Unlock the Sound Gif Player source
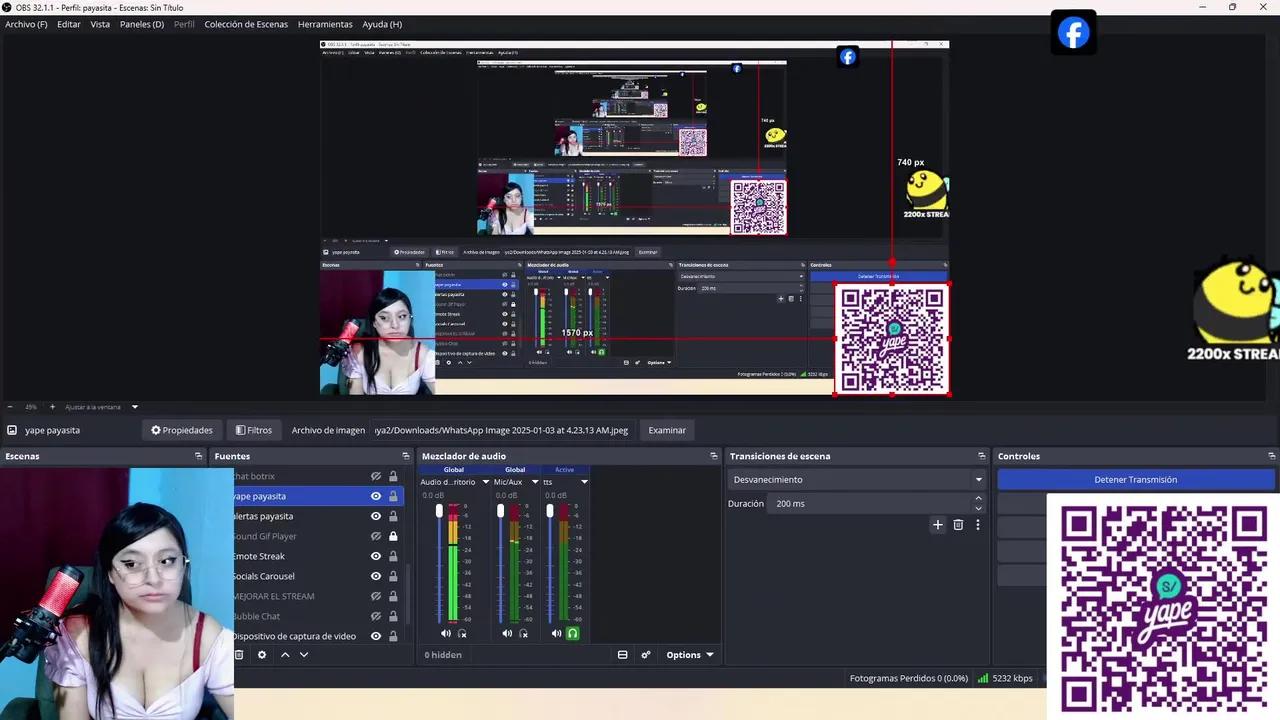Screen dimensions: 1280x720 [x=393, y=536]
